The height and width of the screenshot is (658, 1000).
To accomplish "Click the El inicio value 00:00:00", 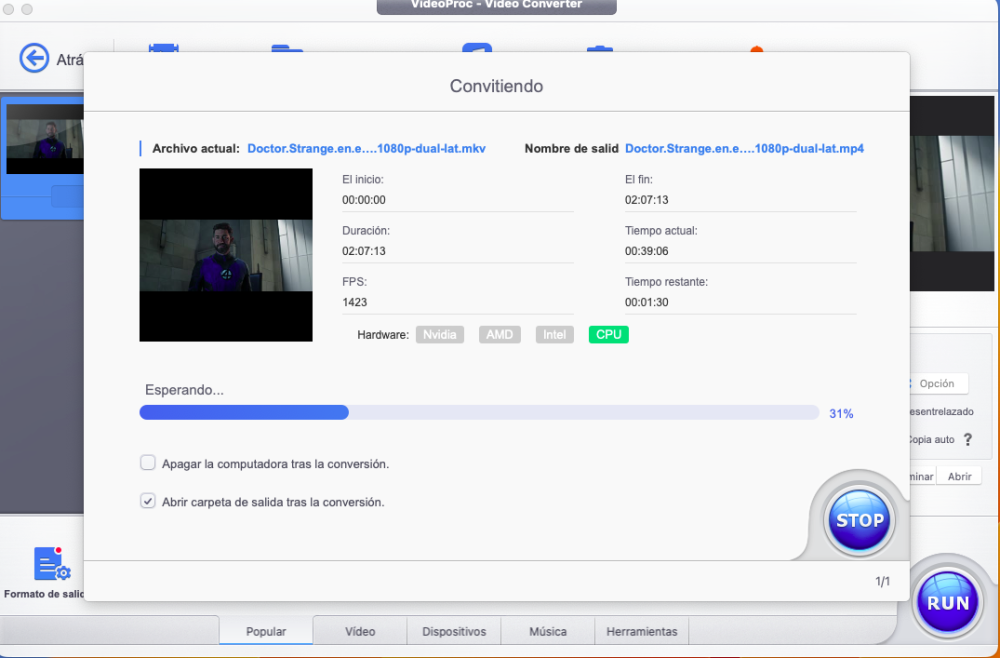I will click(364, 200).
